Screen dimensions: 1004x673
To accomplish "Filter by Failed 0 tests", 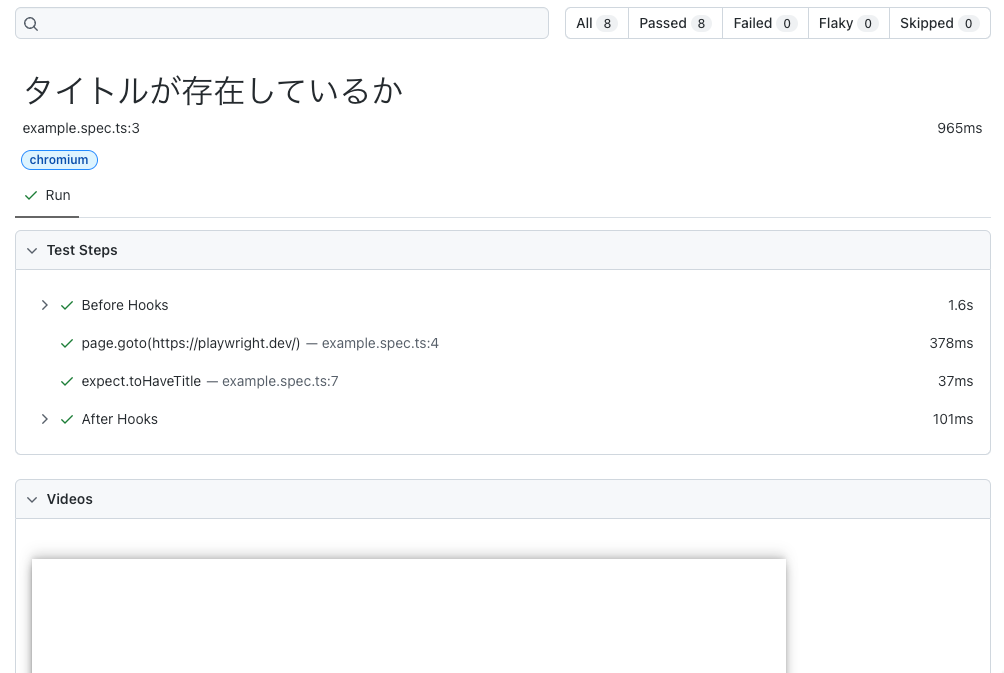I will pyautogui.click(x=765, y=24).
